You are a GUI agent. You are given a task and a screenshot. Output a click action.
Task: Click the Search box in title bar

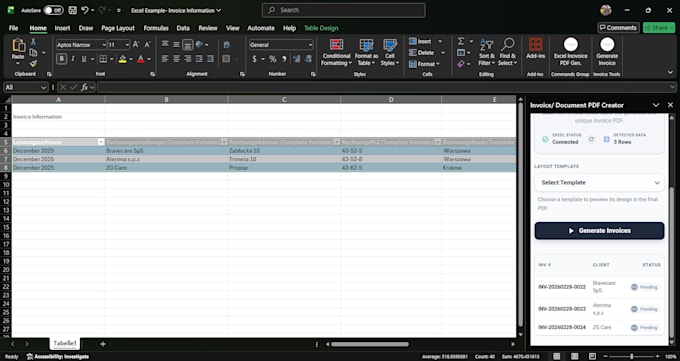pos(343,10)
